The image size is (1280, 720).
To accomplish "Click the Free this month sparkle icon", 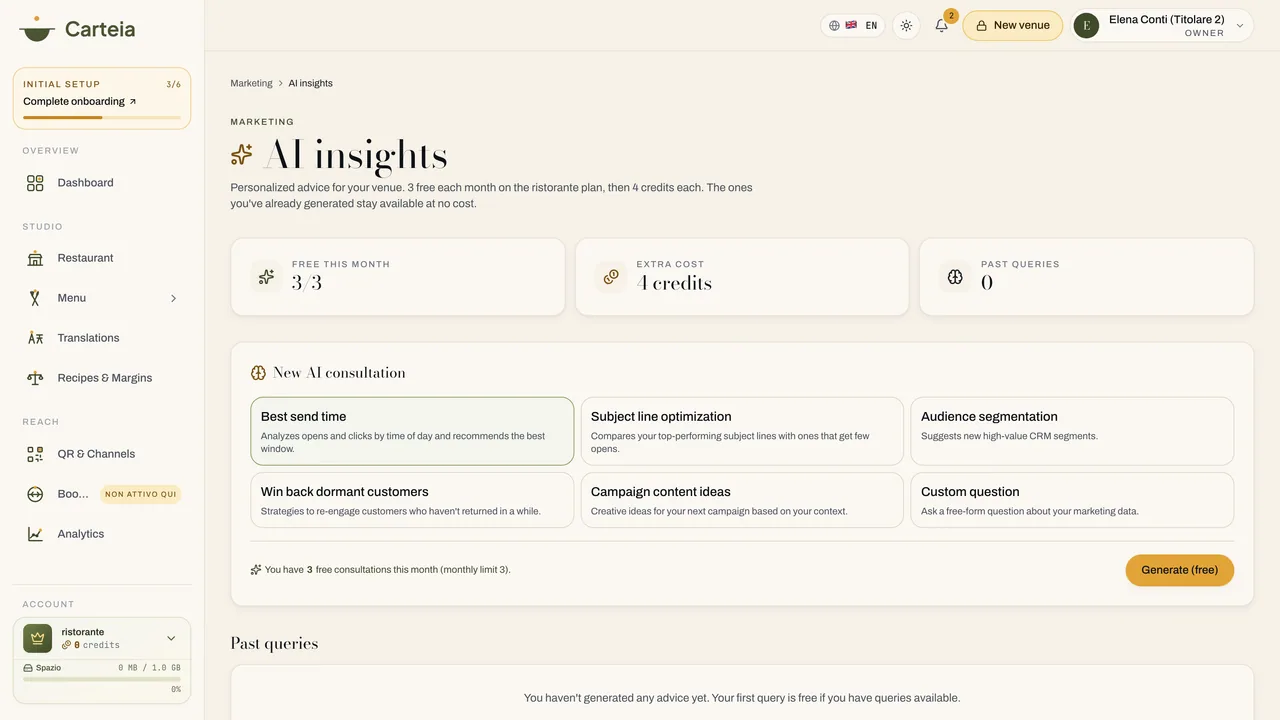I will pyautogui.click(x=266, y=277).
